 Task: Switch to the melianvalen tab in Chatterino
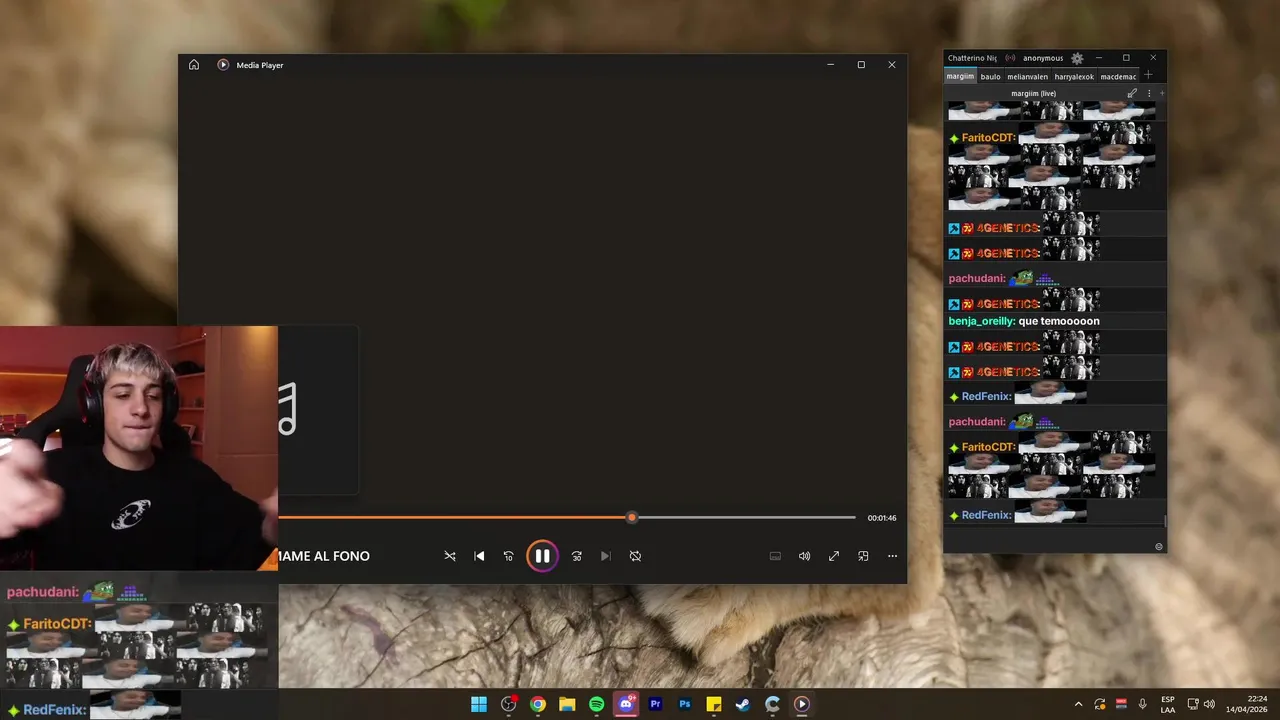[x=1028, y=76]
